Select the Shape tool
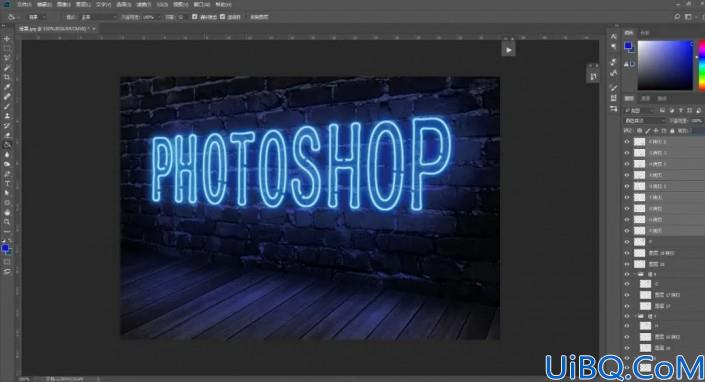 click(x=7, y=203)
